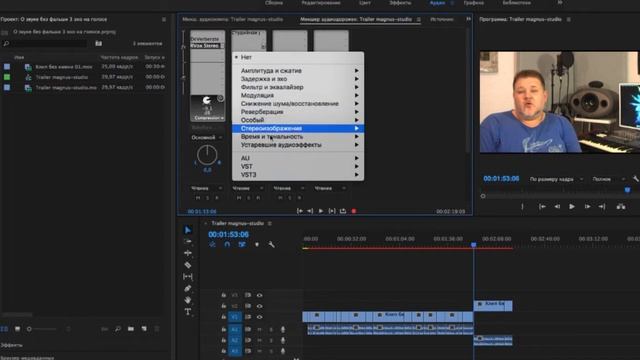Solo the A1 audio track

pos(271,329)
